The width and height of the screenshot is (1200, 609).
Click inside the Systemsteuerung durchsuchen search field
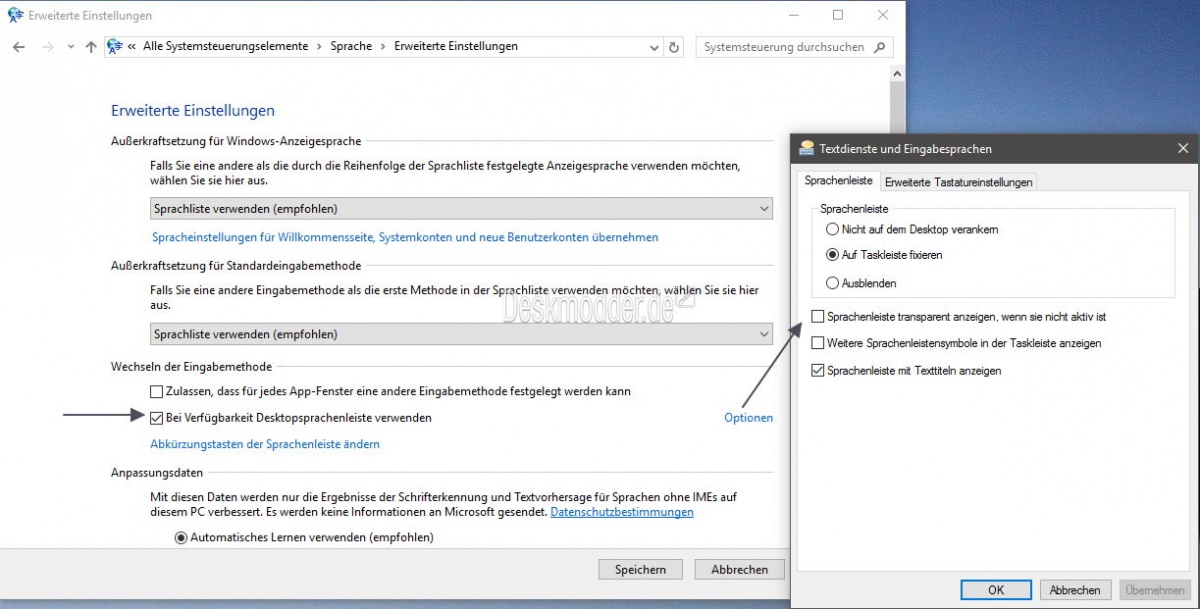[x=780, y=46]
